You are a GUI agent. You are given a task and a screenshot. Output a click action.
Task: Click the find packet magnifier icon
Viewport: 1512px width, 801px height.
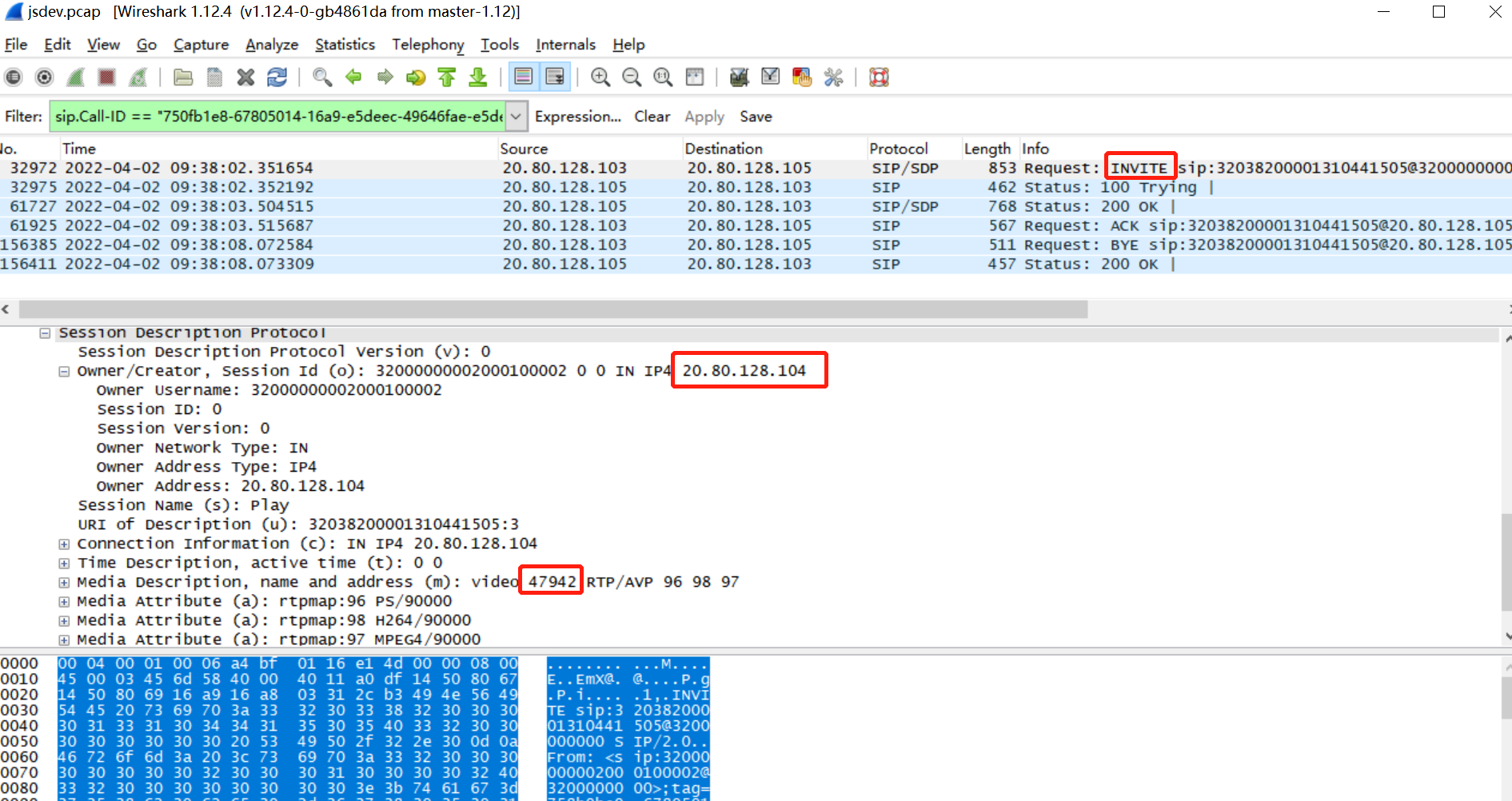click(x=322, y=78)
